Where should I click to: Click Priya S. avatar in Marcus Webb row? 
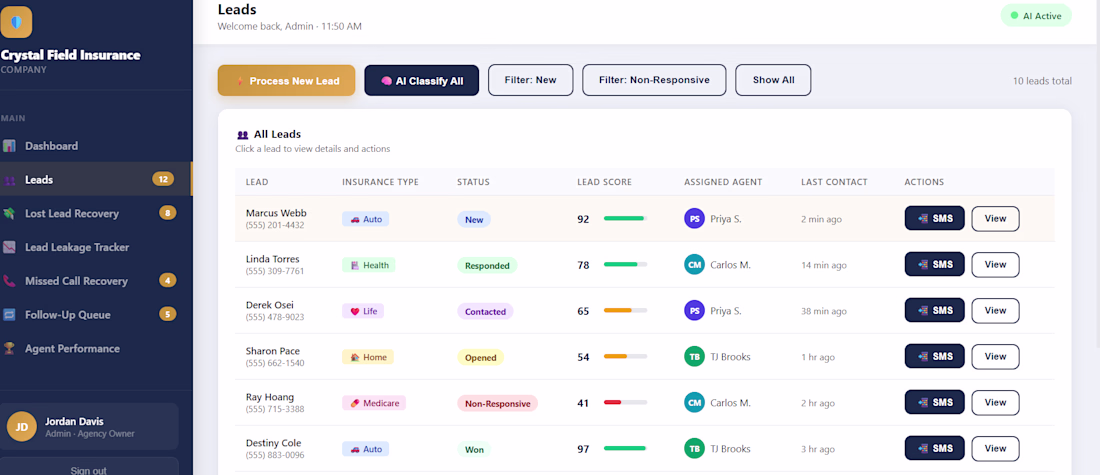694,219
